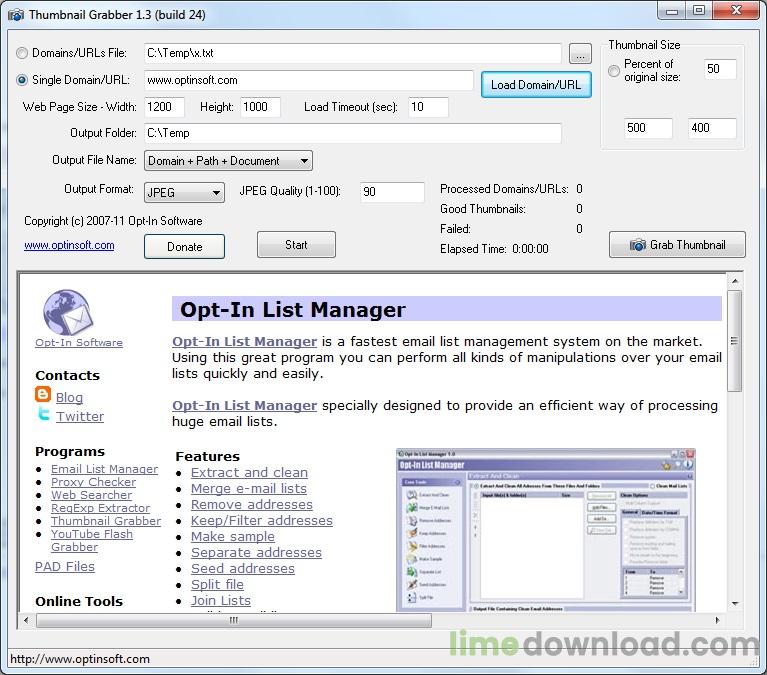The height and width of the screenshot is (675, 767).
Task: Click the Start button
Action: coord(296,245)
